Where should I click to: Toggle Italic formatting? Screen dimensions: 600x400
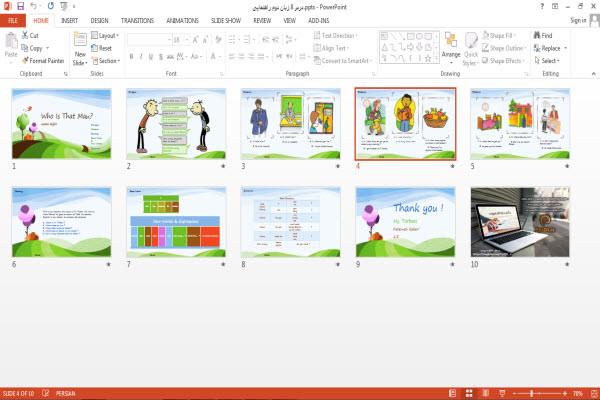click(x=141, y=57)
